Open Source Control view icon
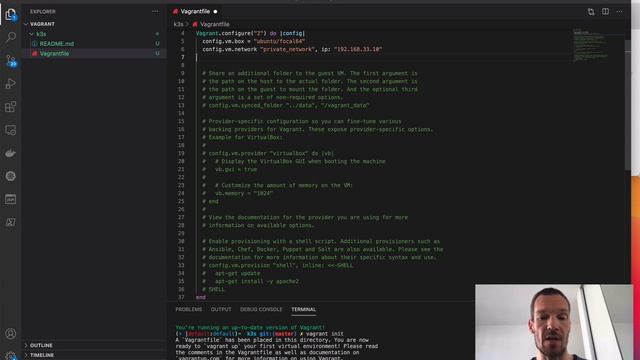Screen dimensions: 640x360 coord(11,61)
